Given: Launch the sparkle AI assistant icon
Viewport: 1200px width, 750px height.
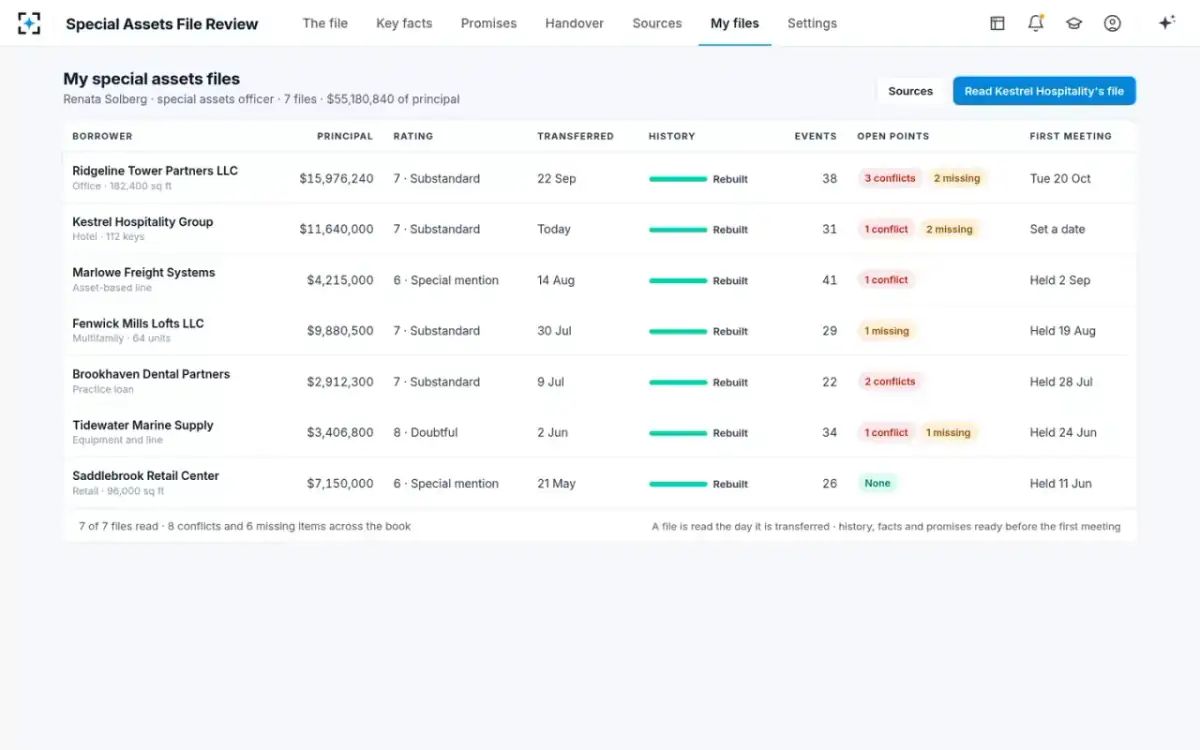Looking at the screenshot, I should (x=1166, y=23).
